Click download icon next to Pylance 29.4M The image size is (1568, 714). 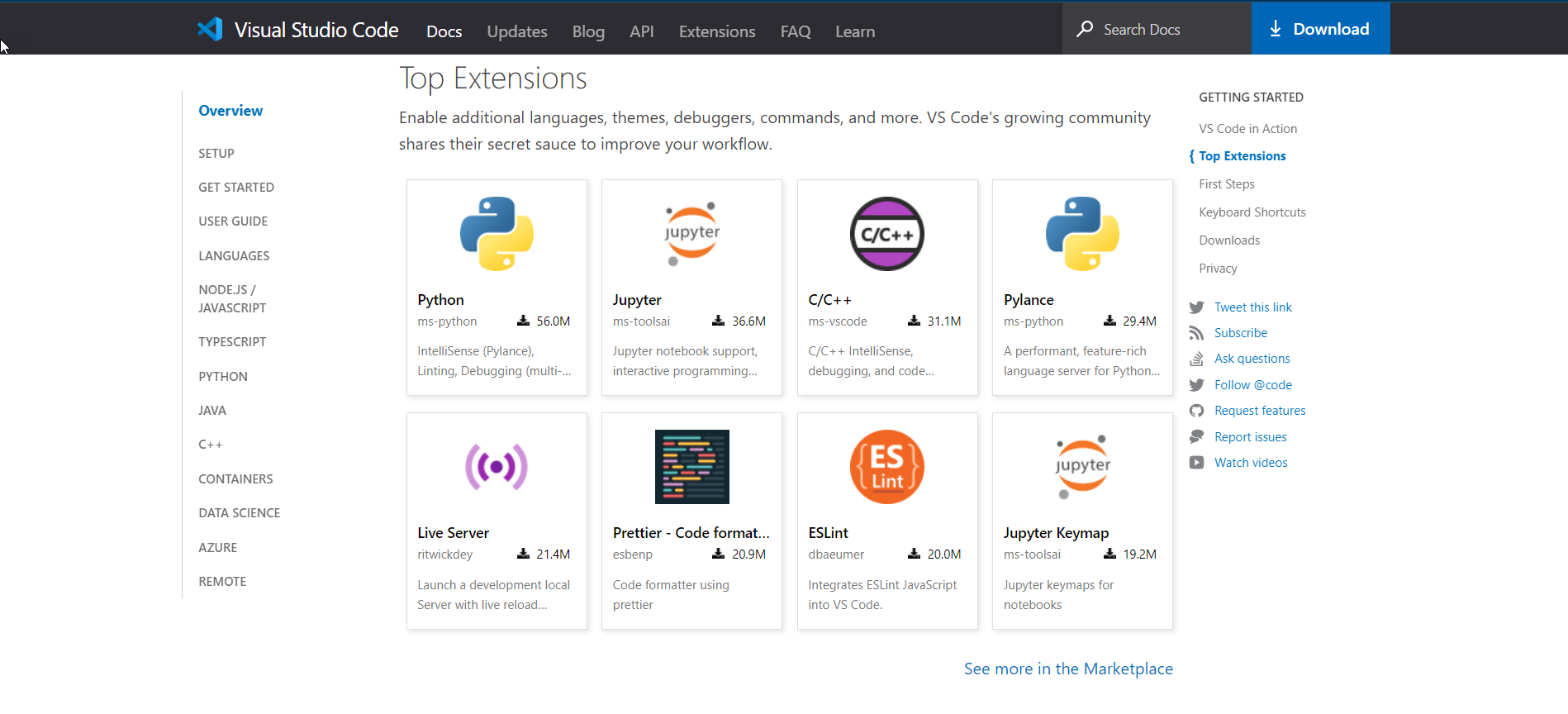[x=1109, y=321]
